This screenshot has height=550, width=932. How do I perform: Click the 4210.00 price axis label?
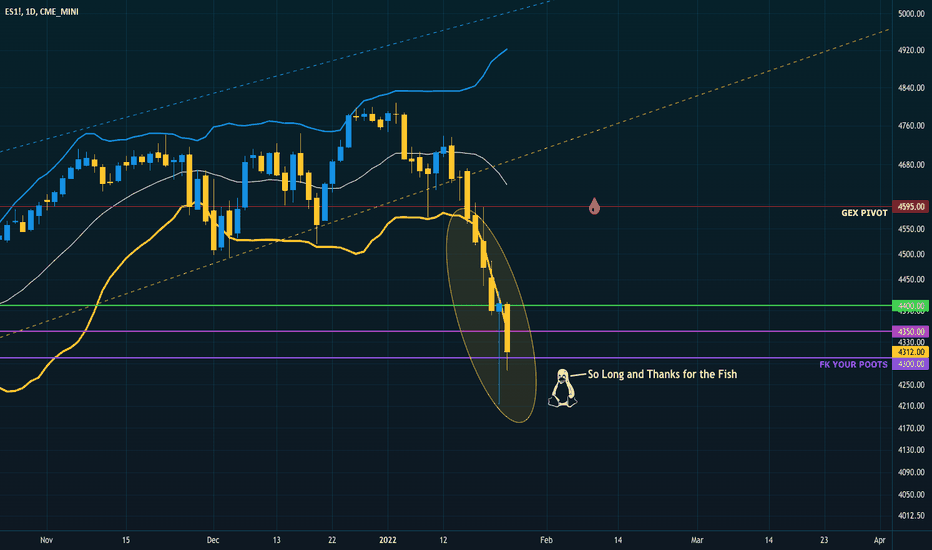click(911, 406)
